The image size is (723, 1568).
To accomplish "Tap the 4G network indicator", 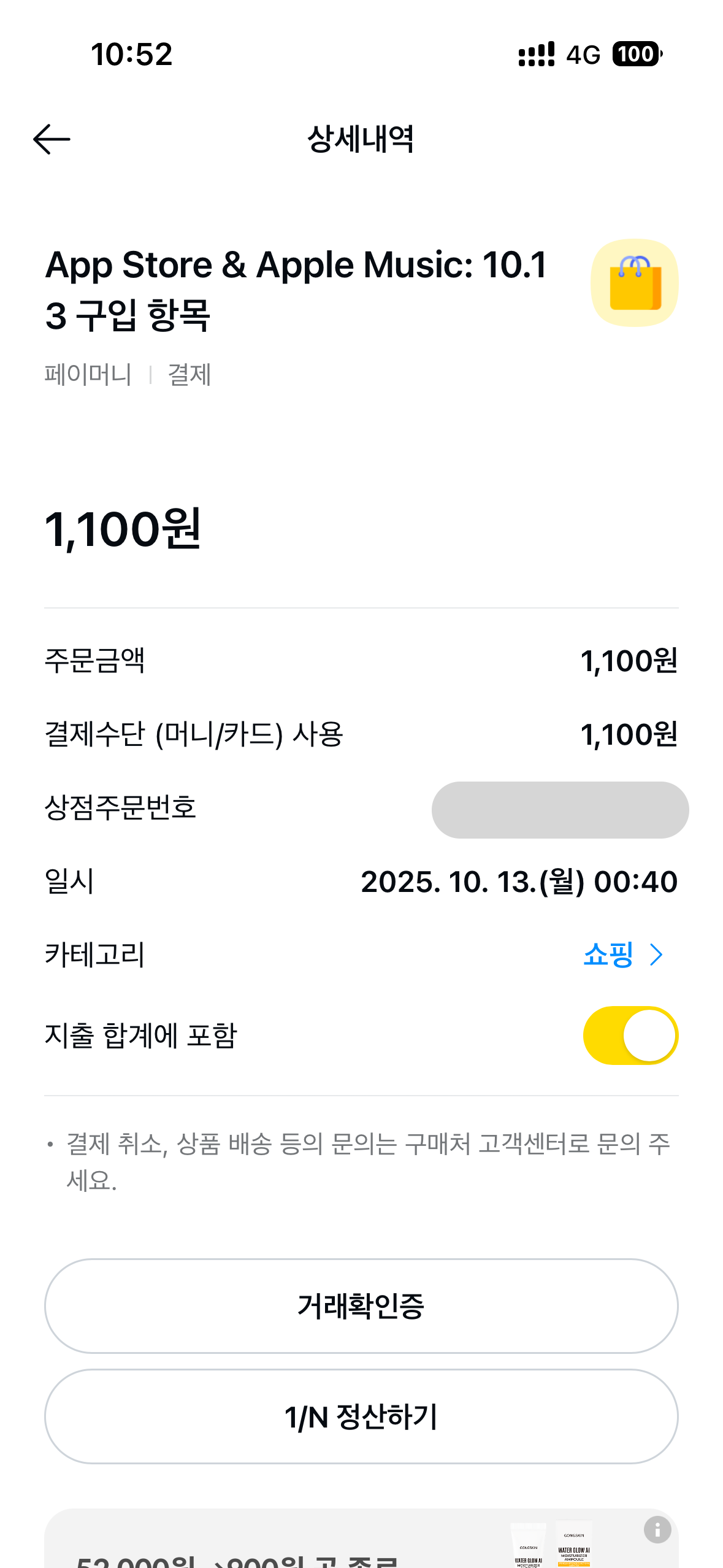I will pos(583,55).
